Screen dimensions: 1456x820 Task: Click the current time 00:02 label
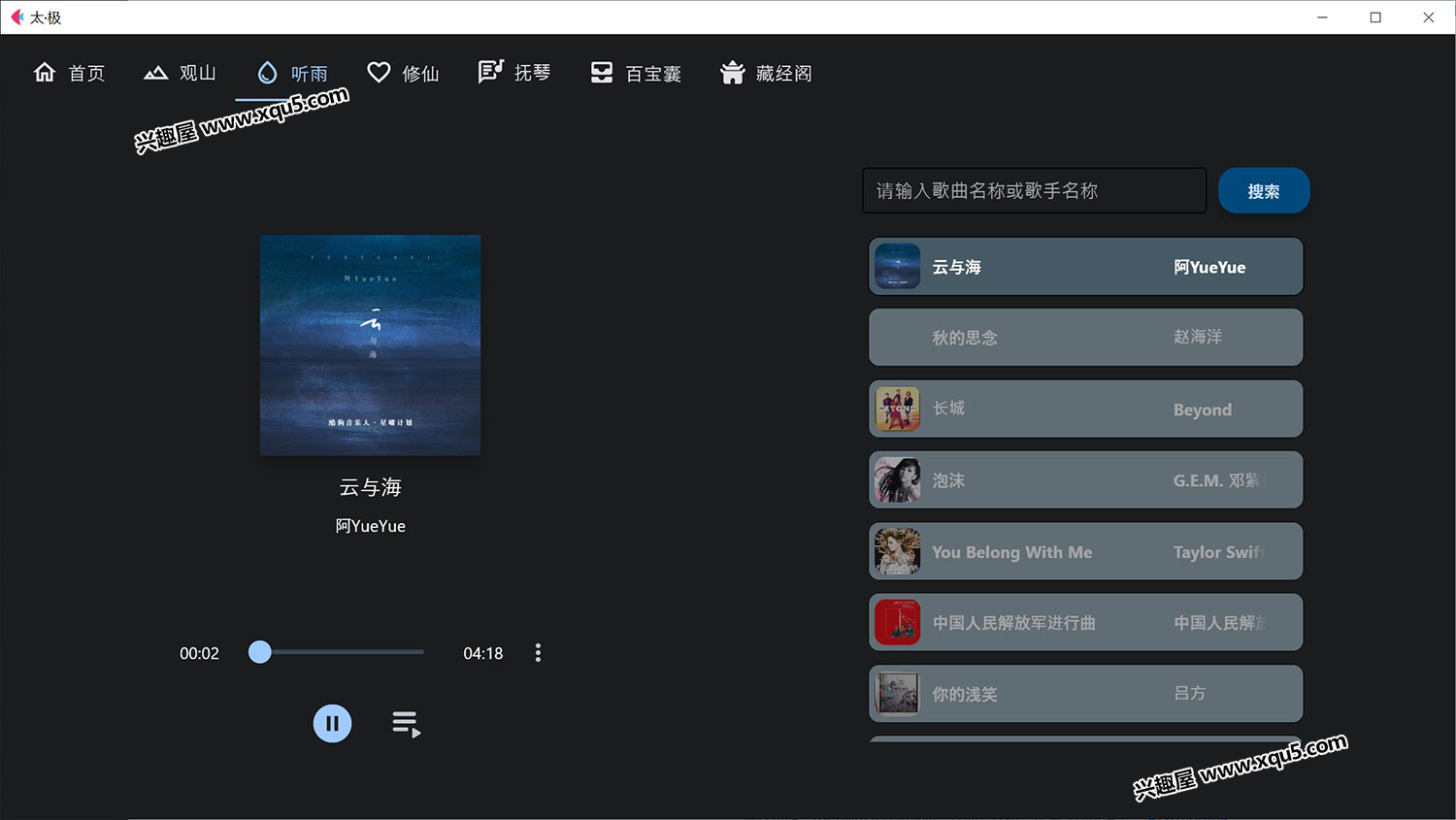click(199, 653)
